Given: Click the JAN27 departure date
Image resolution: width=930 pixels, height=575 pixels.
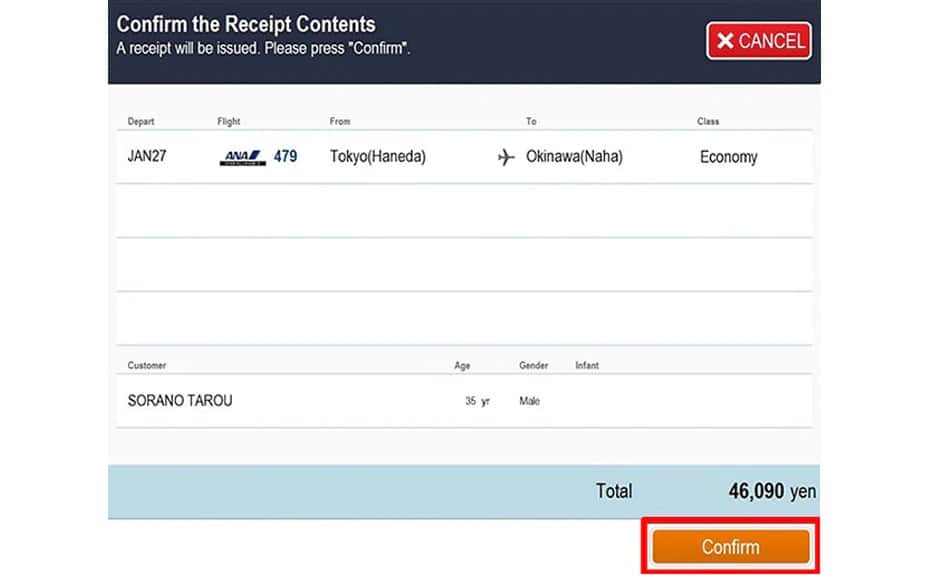Looking at the screenshot, I should point(146,156).
